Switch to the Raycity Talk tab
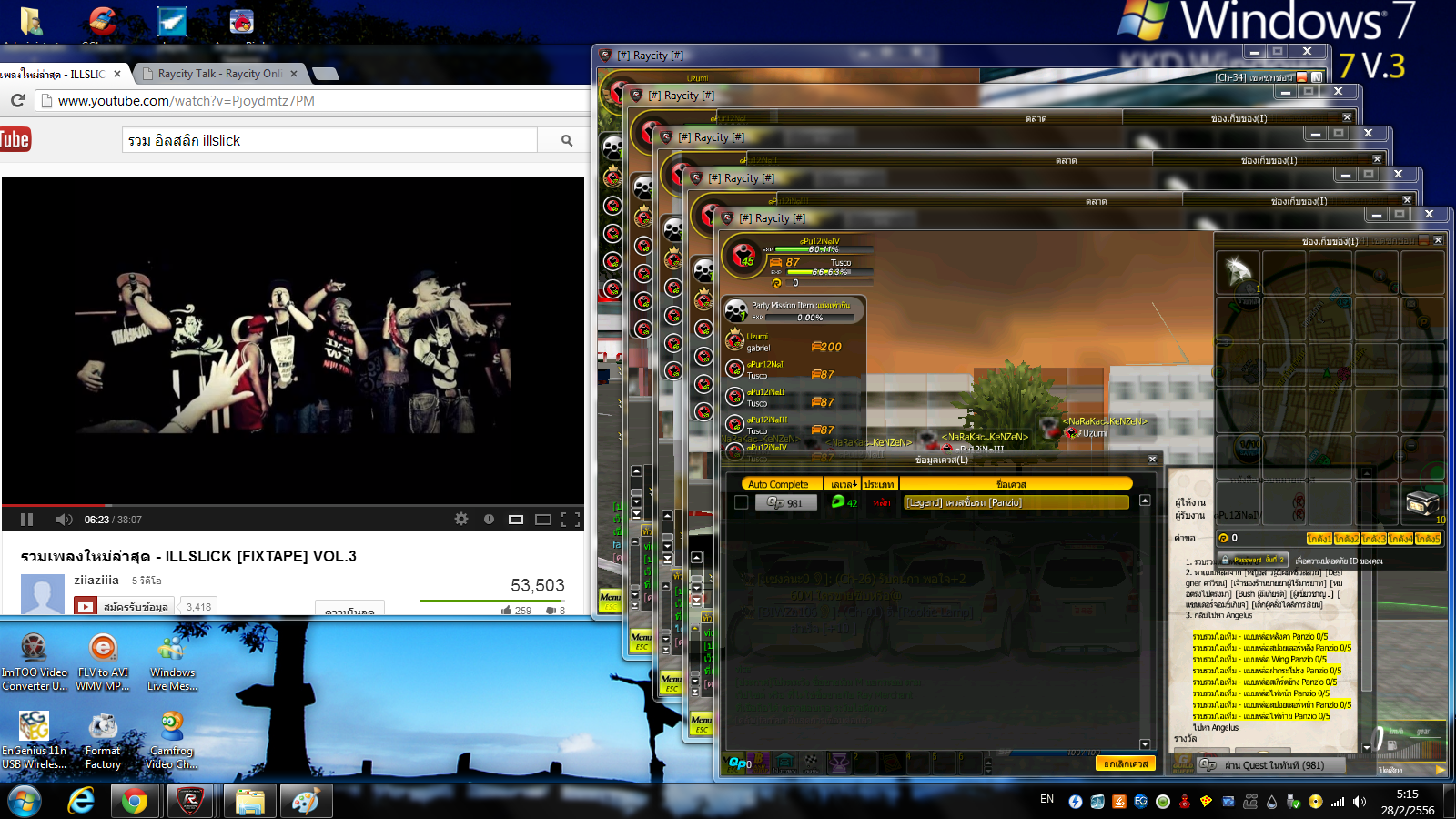 [x=218, y=74]
